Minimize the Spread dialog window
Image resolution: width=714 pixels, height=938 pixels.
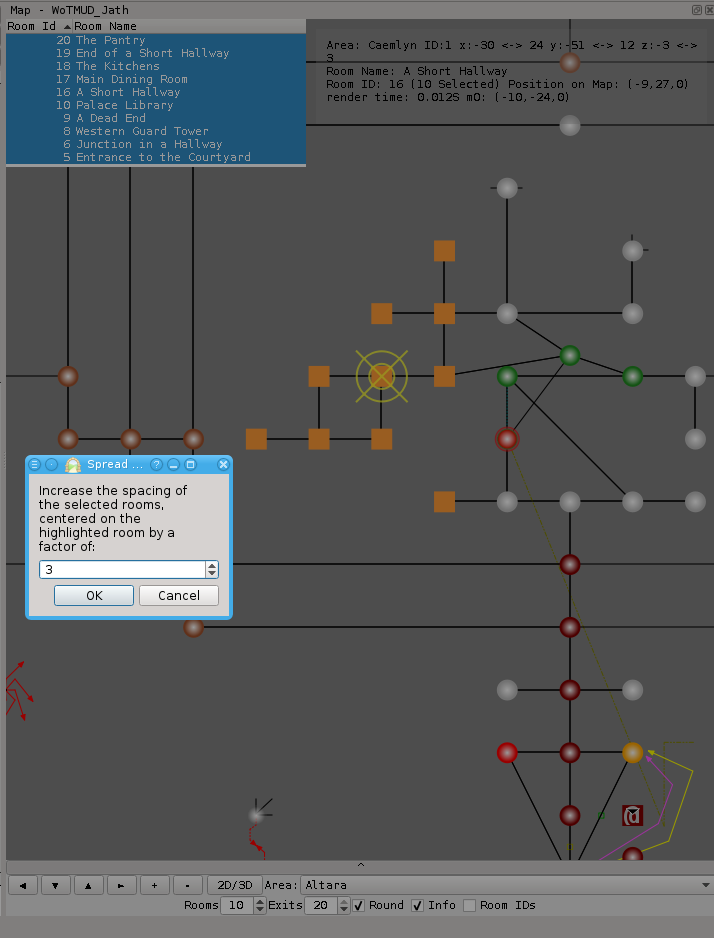(x=173, y=464)
